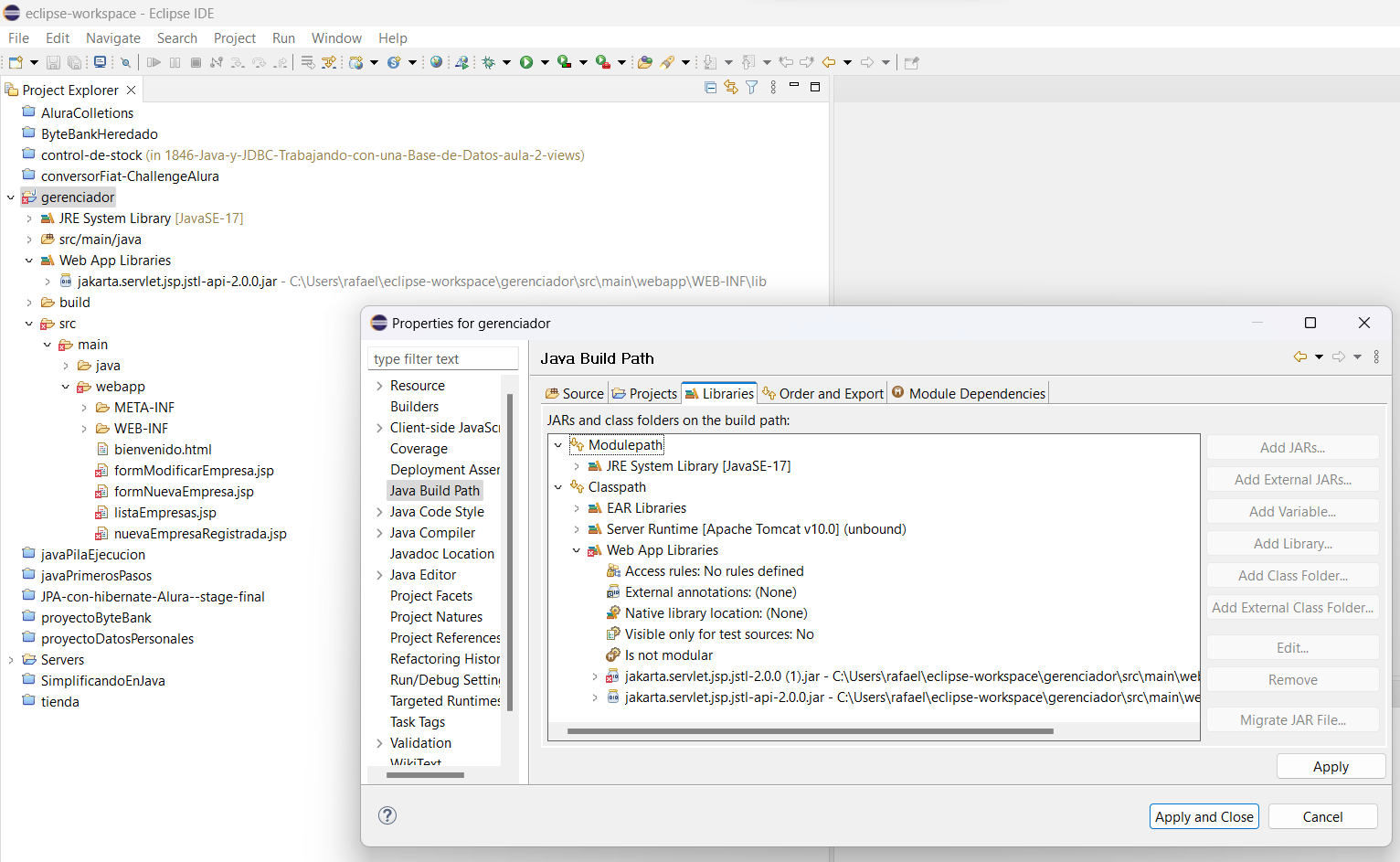
Task: Switch to Module Dependencies tab
Action: [969, 393]
